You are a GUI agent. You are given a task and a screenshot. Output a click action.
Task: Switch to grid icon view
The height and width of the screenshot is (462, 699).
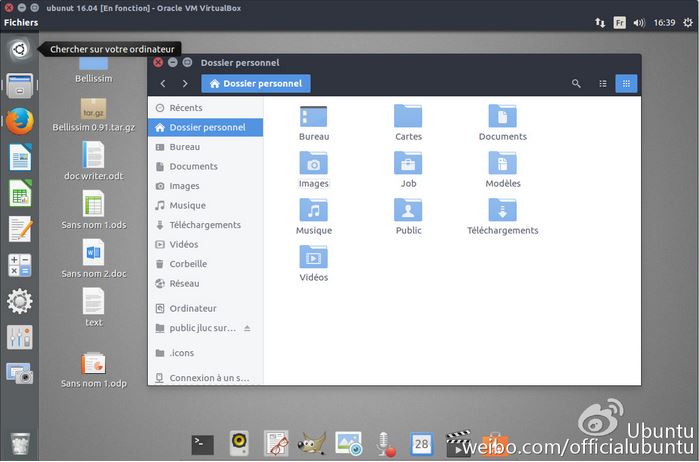point(627,84)
